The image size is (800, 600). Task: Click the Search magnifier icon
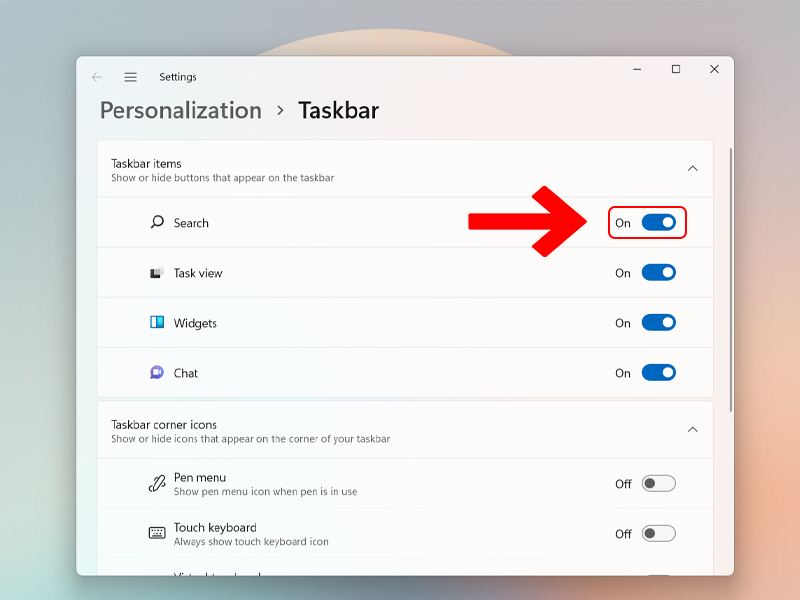[x=157, y=223]
